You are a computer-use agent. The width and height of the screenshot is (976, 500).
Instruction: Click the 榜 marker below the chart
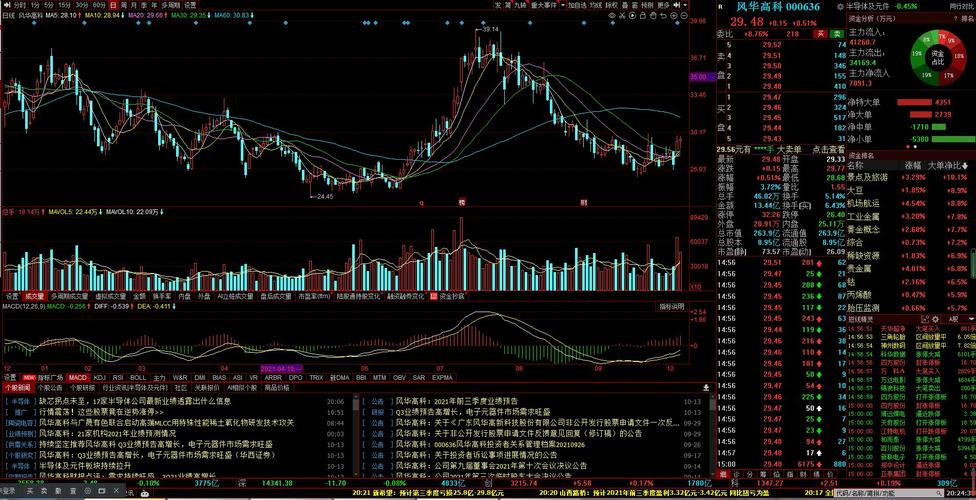[462, 202]
